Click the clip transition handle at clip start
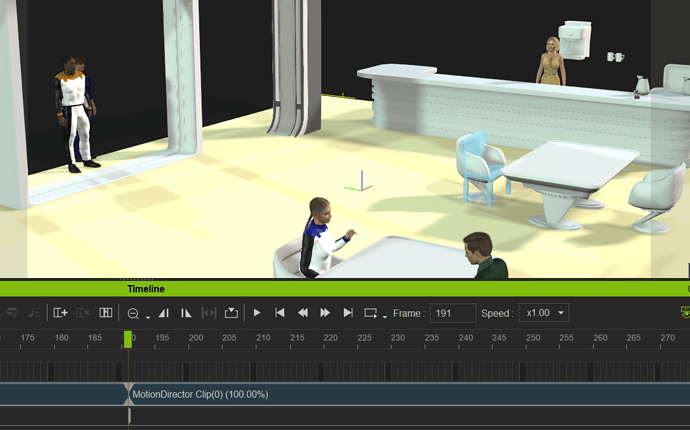The width and height of the screenshot is (690, 430). coord(128,394)
